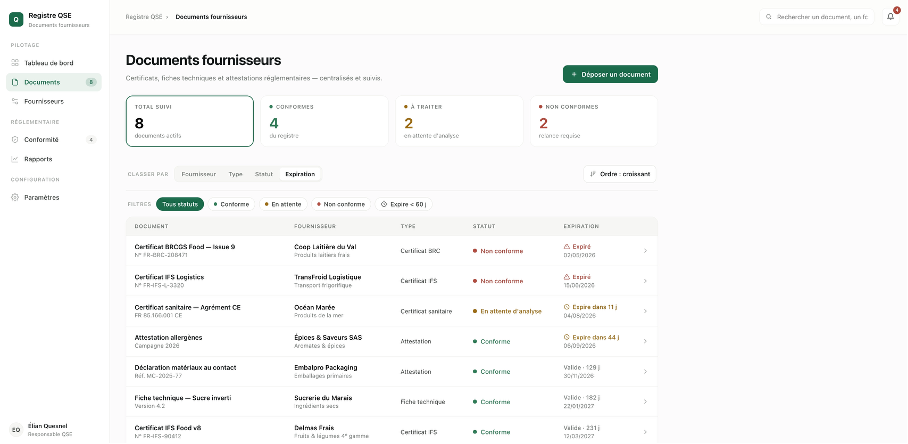Click the Expiré warning icon for Certificat IFS Logistics
This screenshot has height=444, width=908.
point(567,277)
